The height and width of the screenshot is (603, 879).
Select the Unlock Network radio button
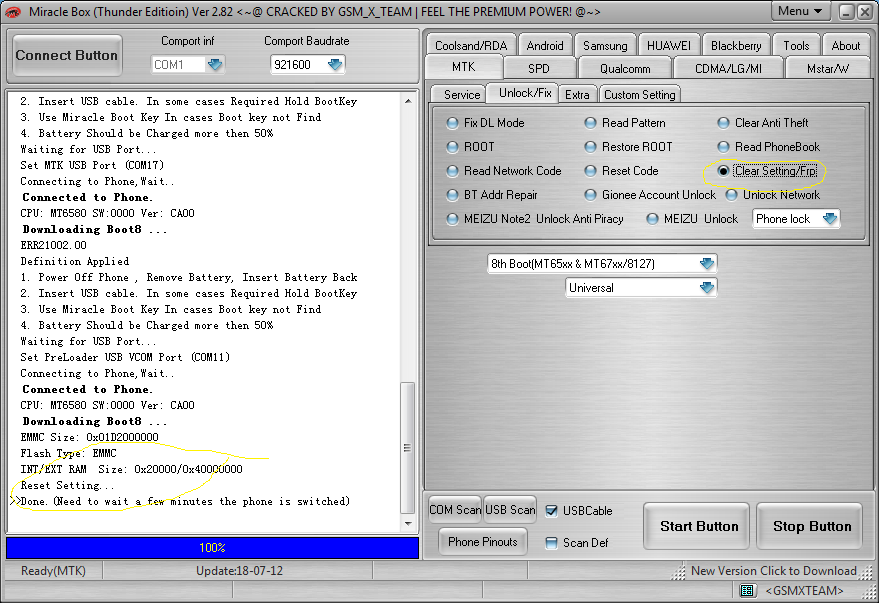[x=732, y=195]
